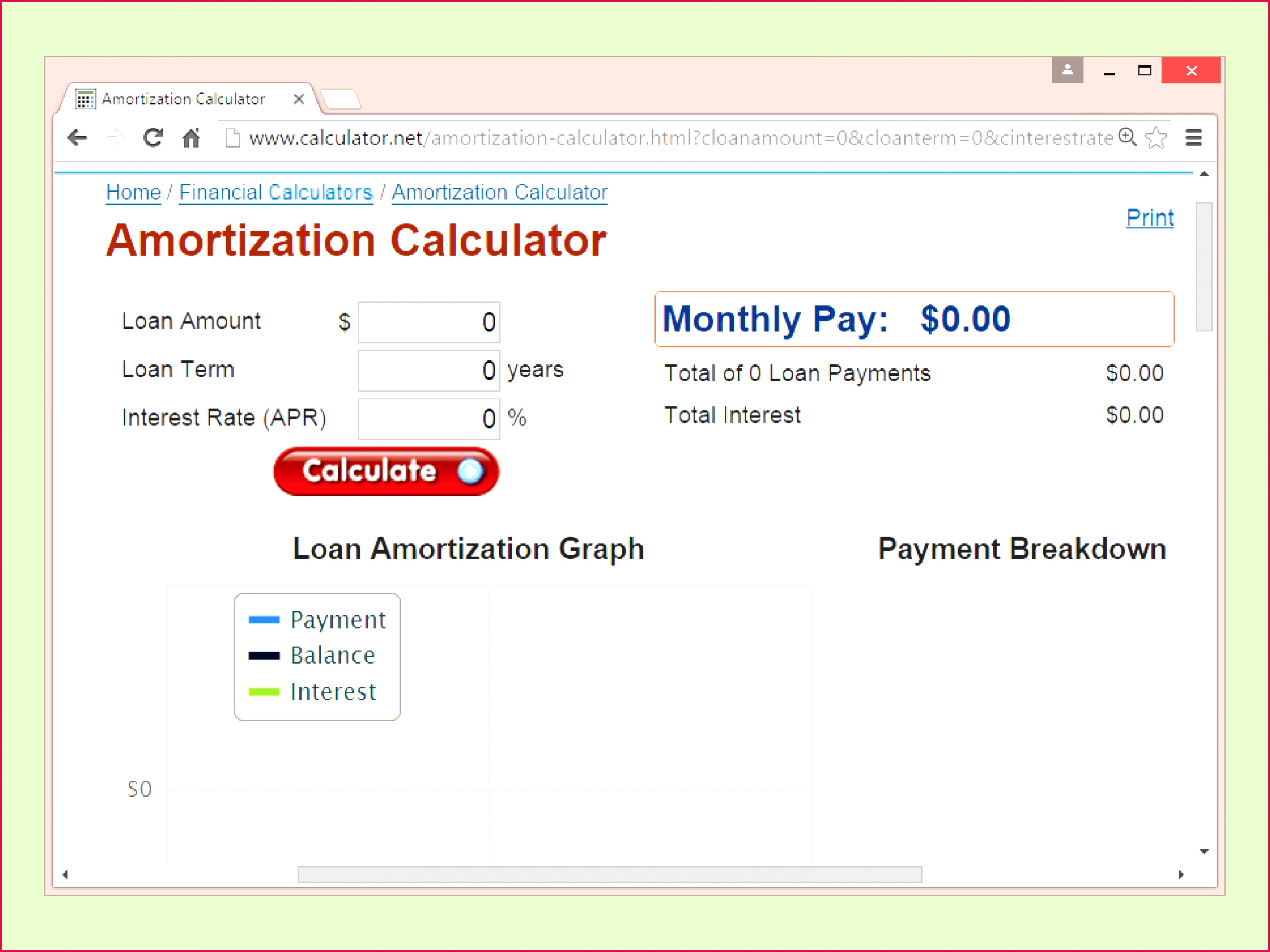
Task: Open the browser profile avatar icon
Action: coord(1067,71)
